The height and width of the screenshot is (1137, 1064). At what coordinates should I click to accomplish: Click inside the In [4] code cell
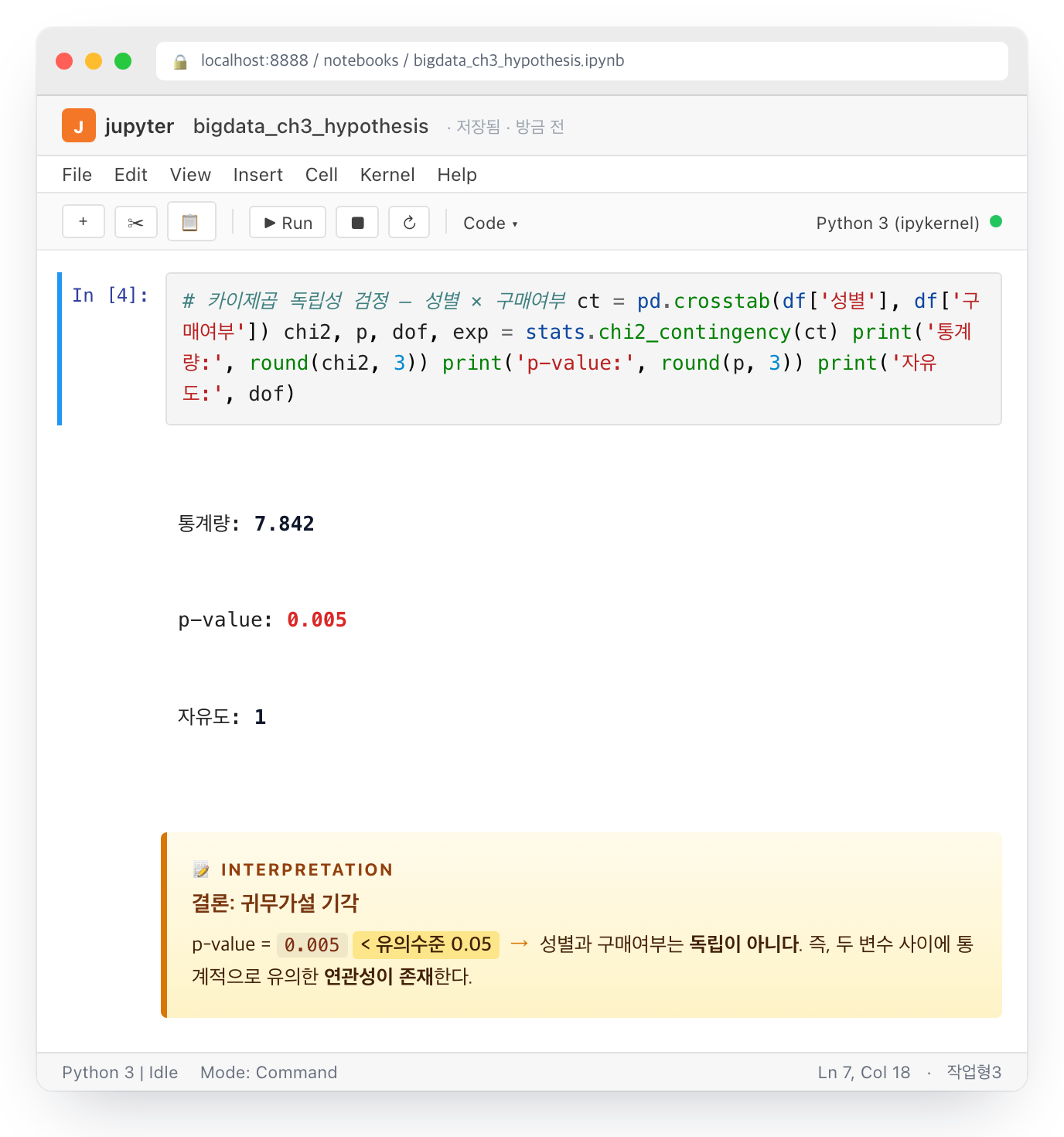click(x=584, y=348)
